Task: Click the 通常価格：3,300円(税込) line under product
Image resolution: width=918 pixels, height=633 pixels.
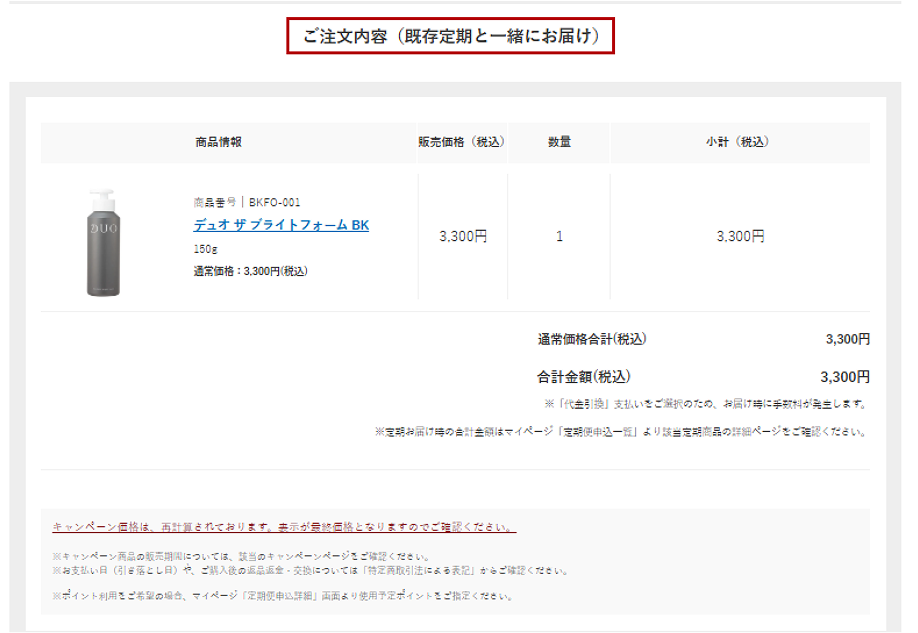Action: click(250, 271)
